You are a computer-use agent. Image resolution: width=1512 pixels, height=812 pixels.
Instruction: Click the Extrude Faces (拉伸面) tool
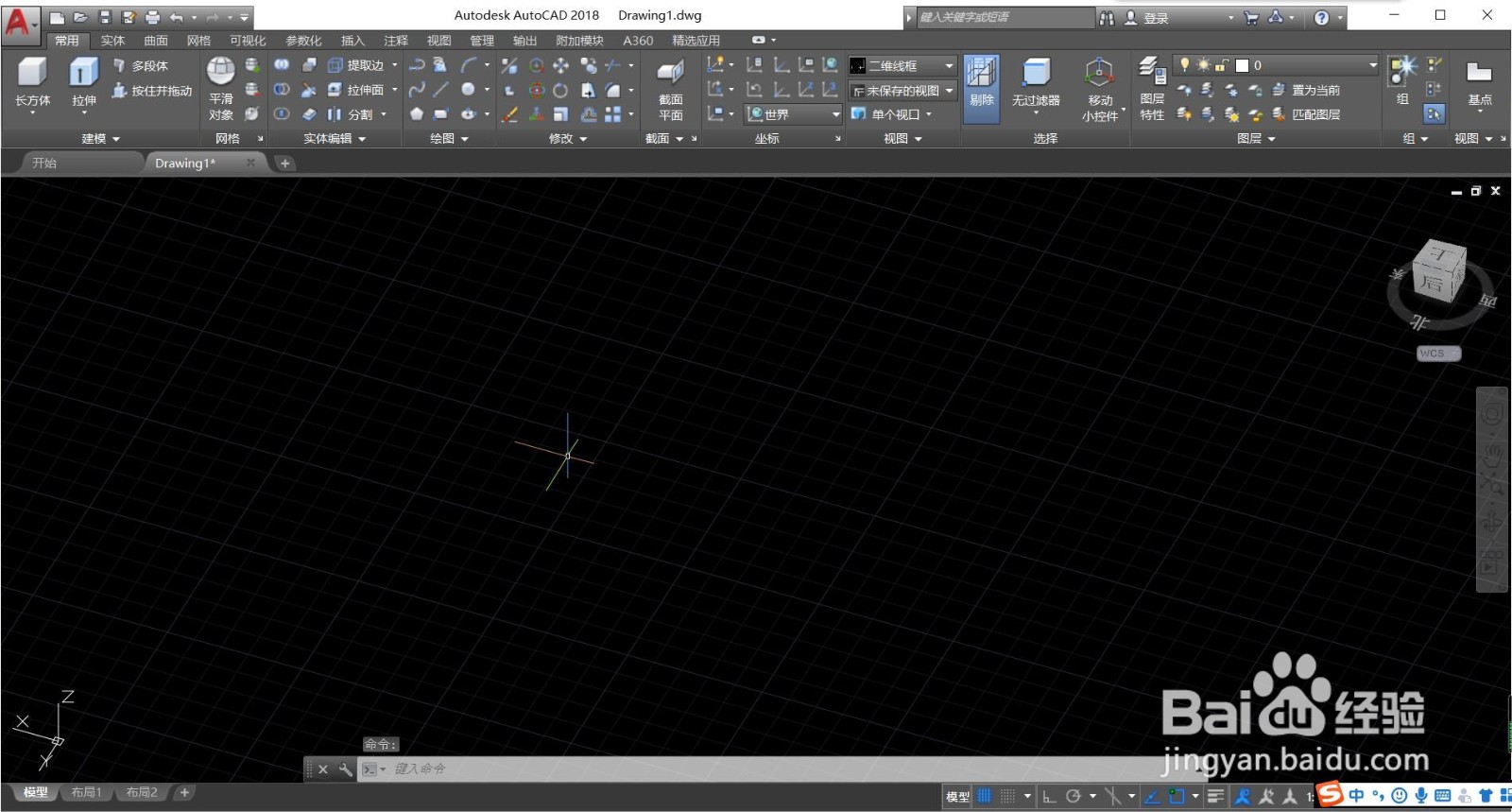[356, 90]
